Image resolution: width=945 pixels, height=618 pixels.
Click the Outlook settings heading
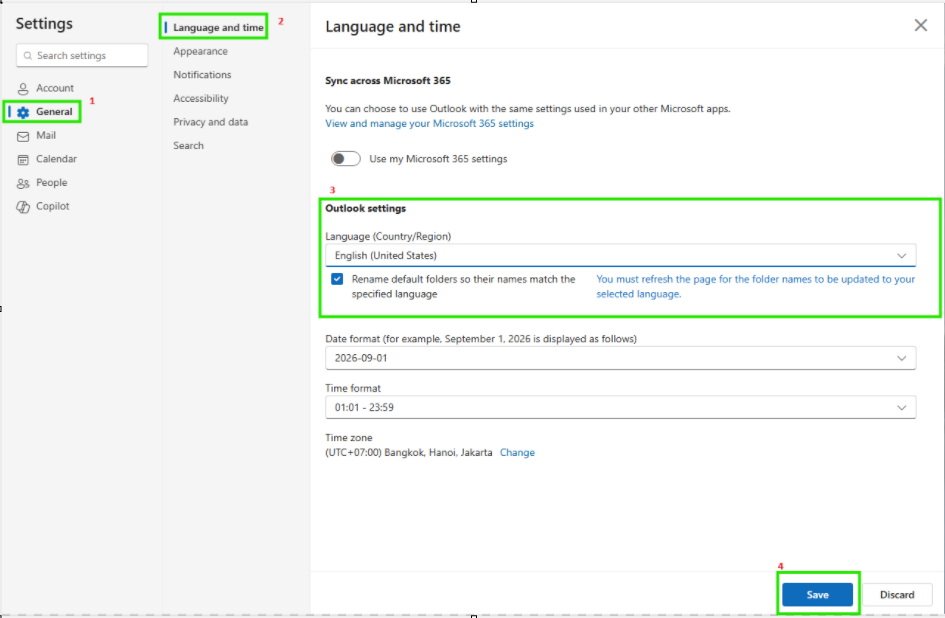point(366,208)
